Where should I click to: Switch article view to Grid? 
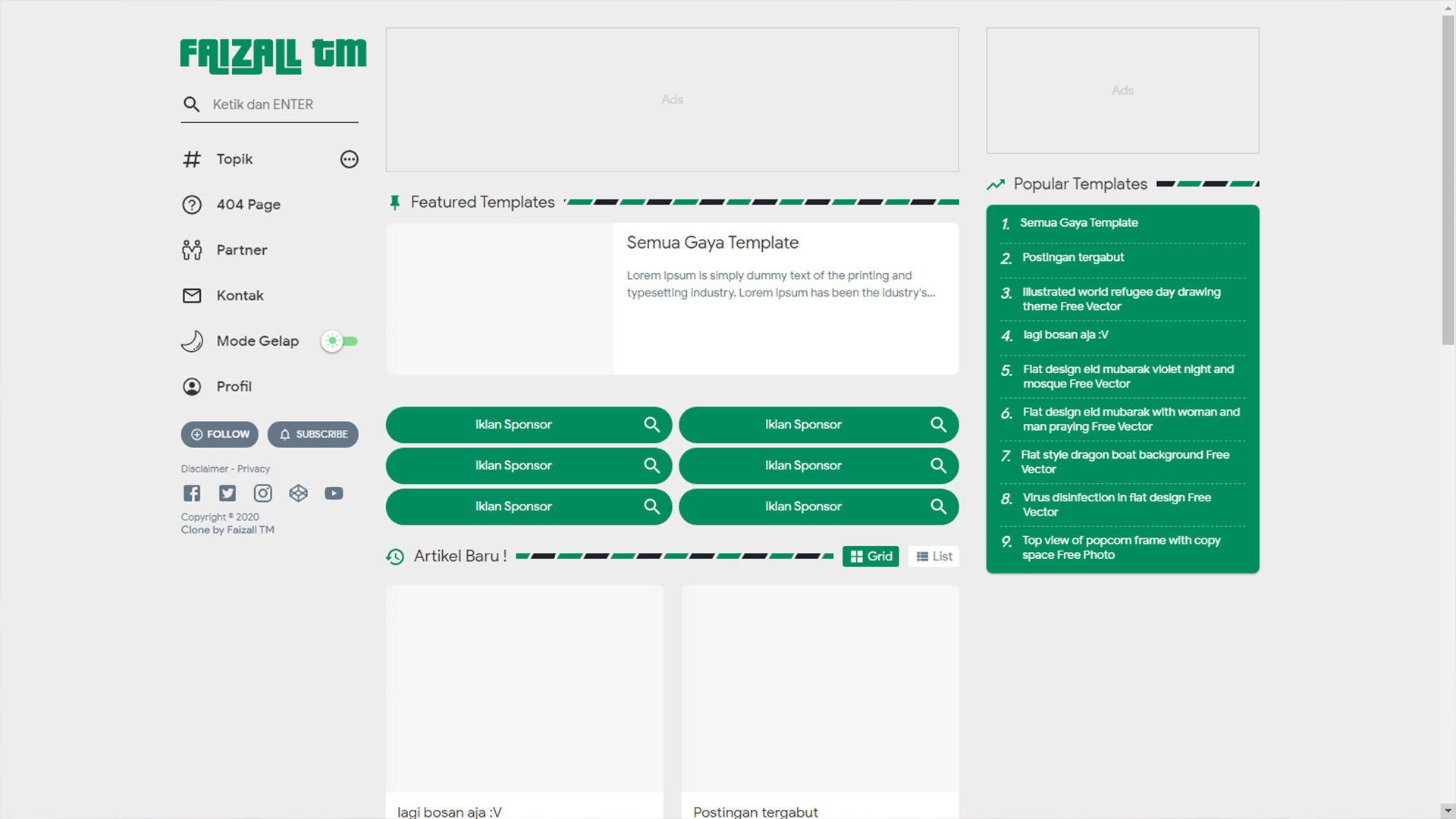point(871,557)
